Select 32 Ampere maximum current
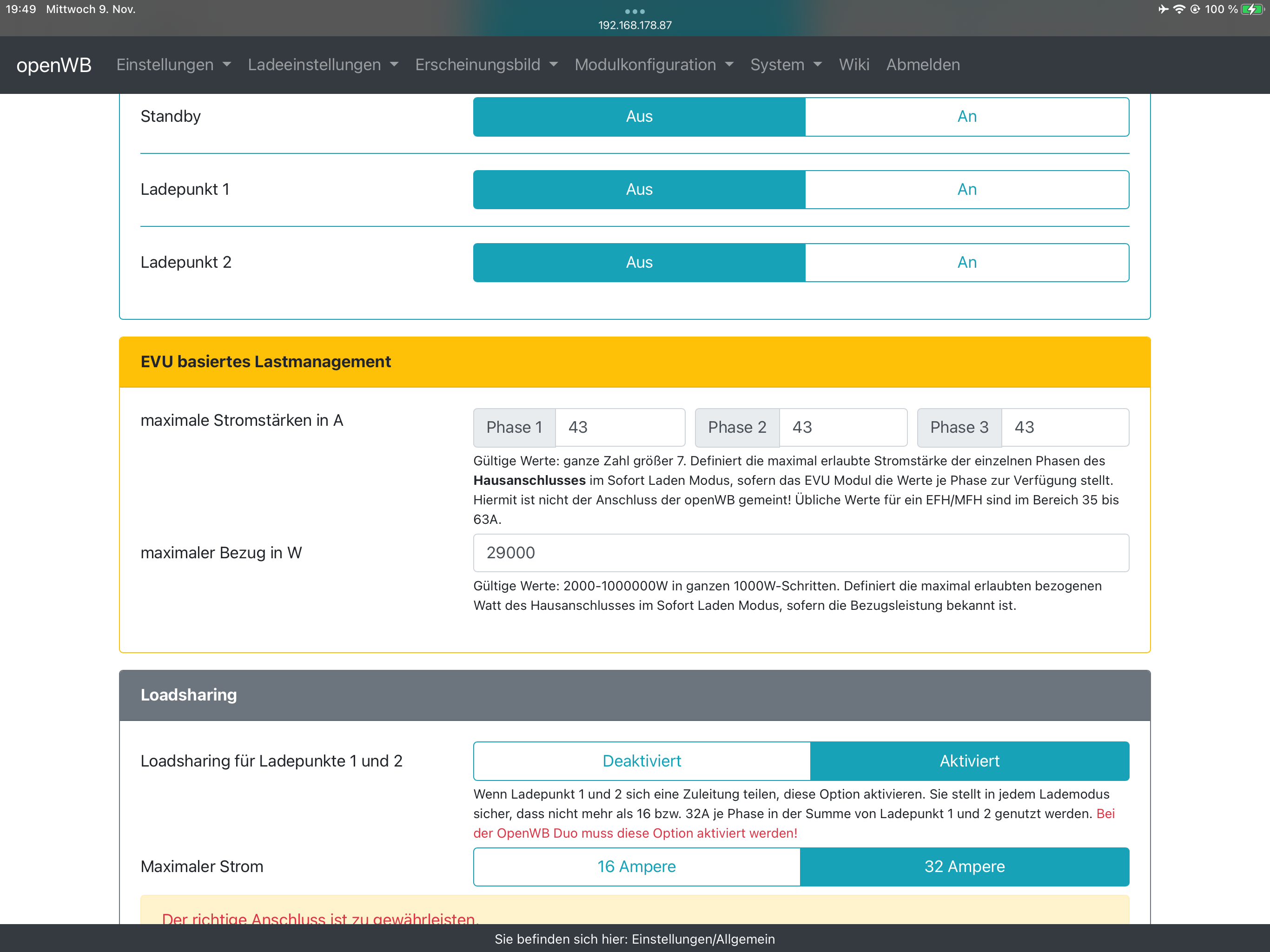Image resolution: width=1270 pixels, height=952 pixels. pyautogui.click(x=964, y=866)
